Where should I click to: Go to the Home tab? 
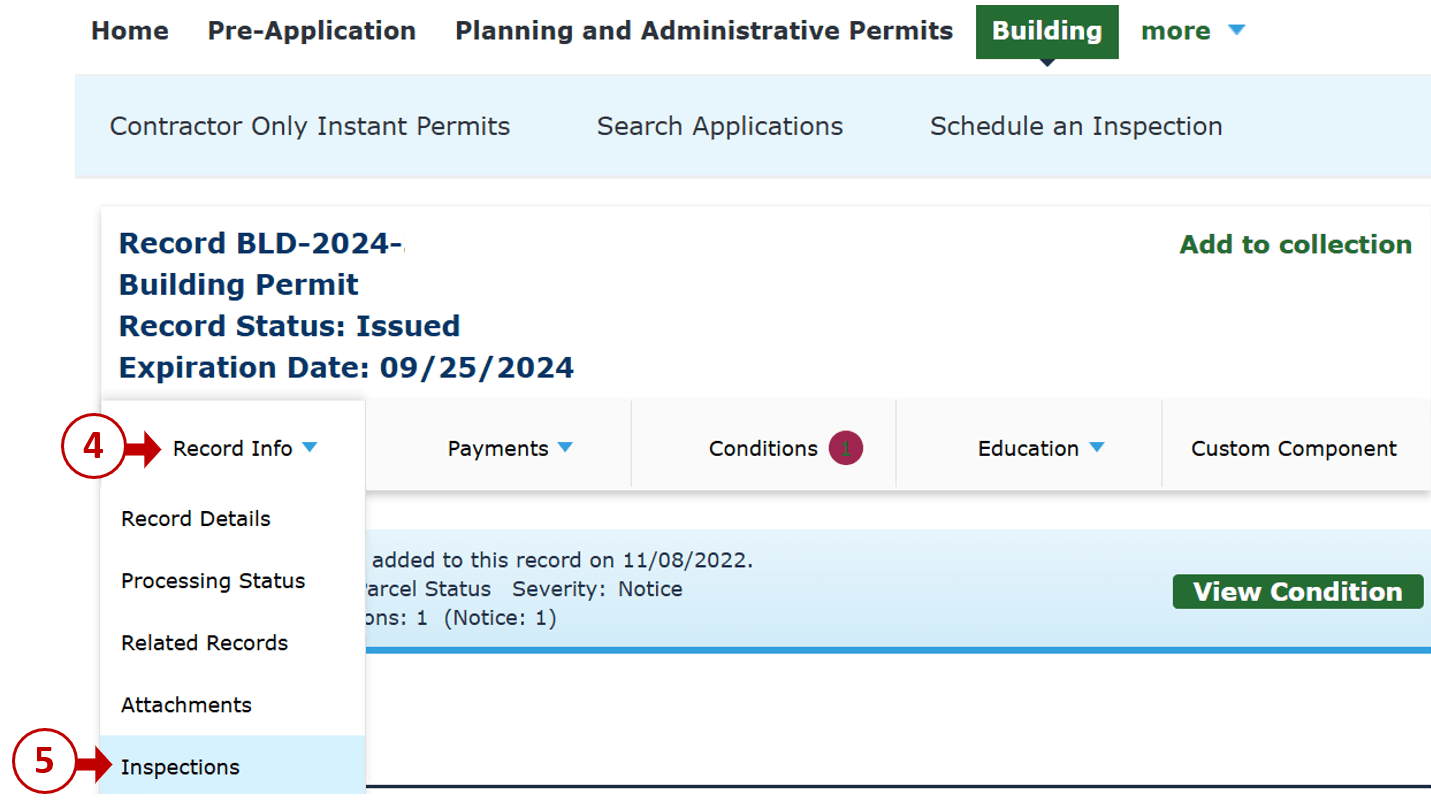pos(130,31)
